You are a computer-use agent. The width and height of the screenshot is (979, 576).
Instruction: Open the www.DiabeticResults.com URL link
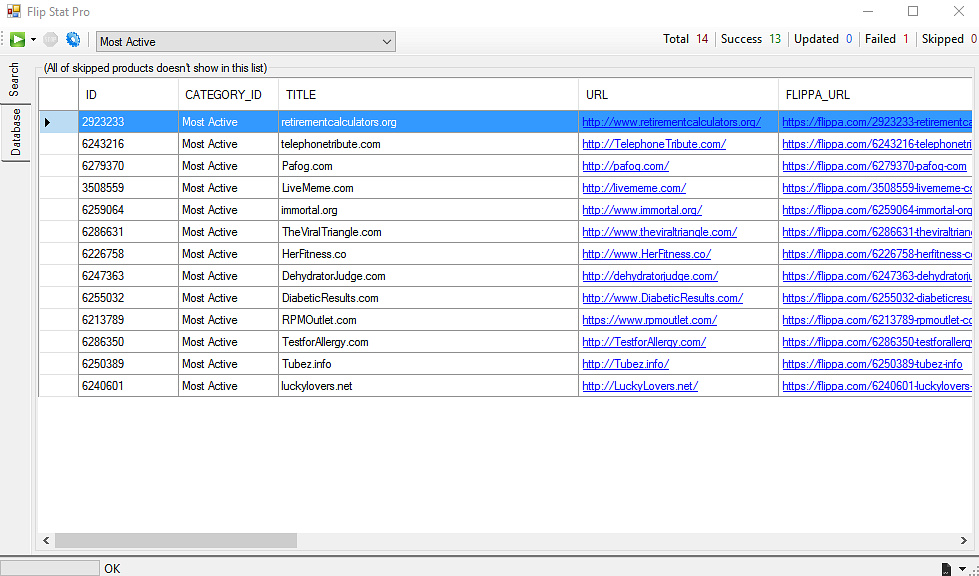click(x=662, y=298)
